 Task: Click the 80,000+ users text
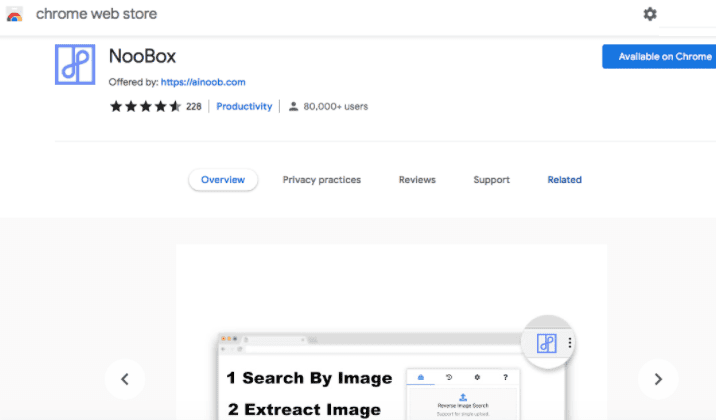pos(336,106)
